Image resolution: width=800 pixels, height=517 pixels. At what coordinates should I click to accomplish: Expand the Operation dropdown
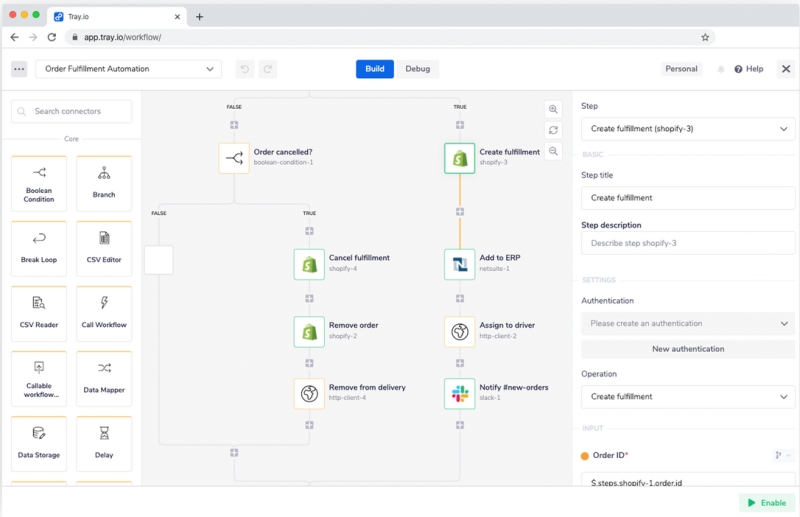tap(688, 397)
